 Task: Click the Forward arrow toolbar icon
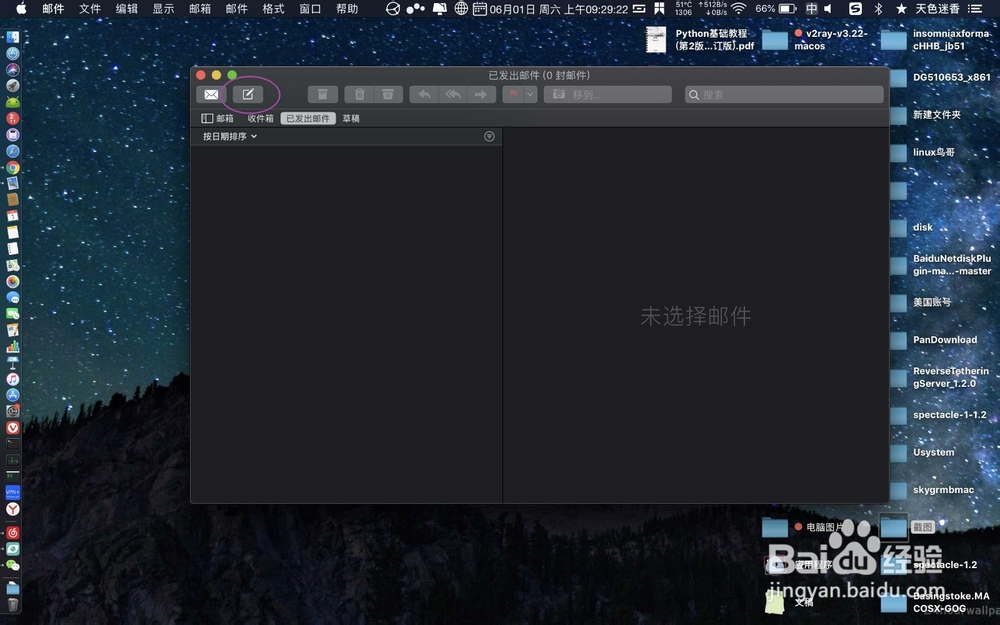click(482, 94)
